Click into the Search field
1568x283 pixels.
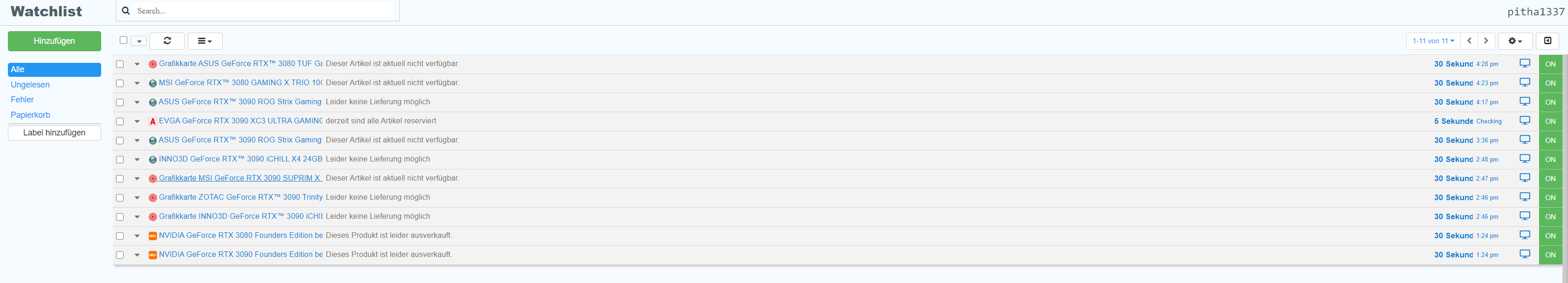coord(265,11)
